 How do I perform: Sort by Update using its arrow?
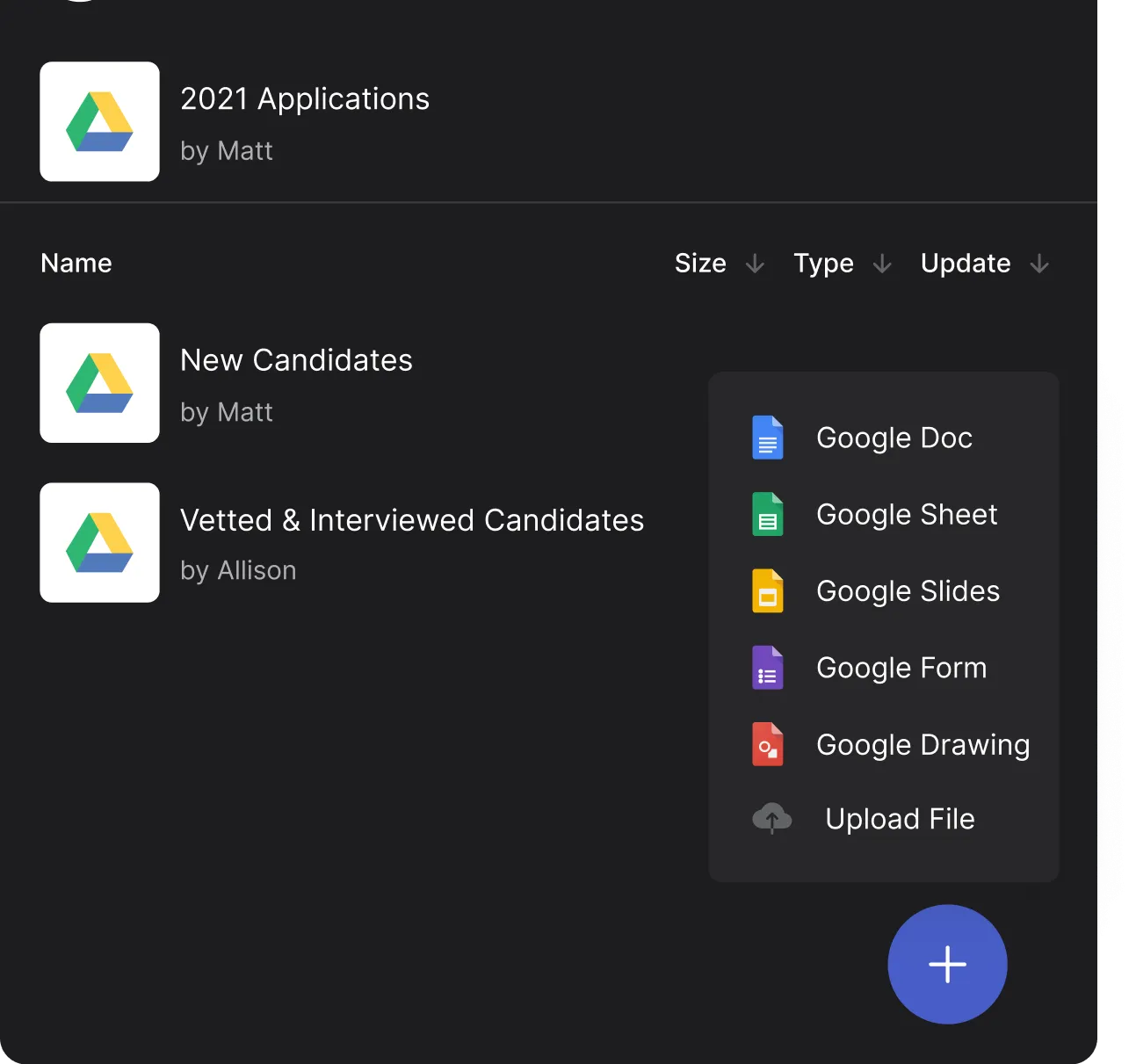point(1039,264)
